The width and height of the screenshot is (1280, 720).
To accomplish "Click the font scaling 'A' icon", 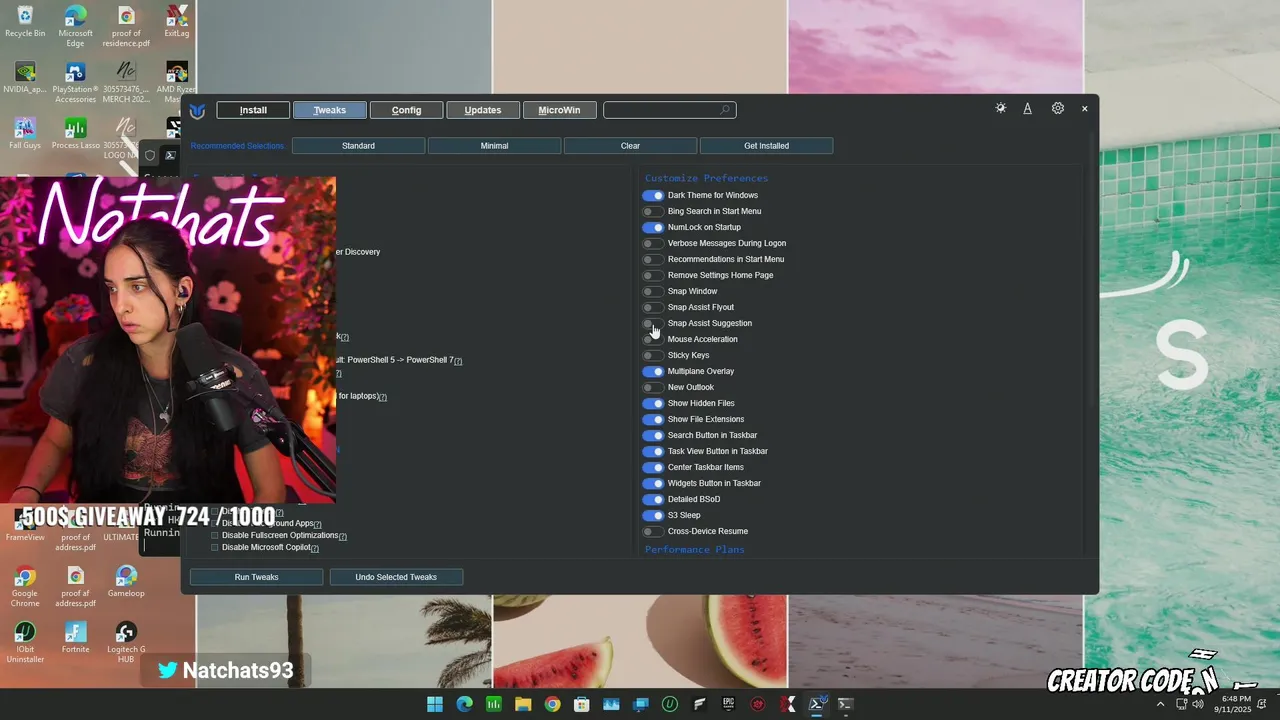I will [1027, 108].
